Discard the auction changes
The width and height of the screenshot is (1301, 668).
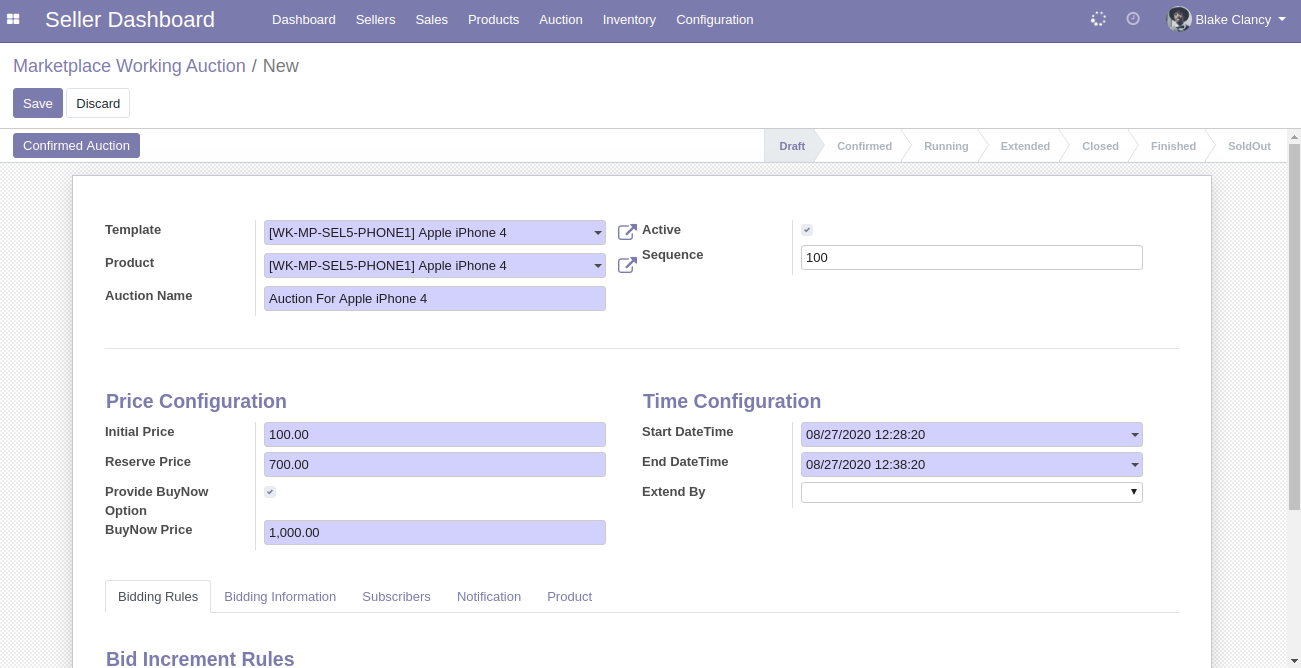[x=98, y=104]
